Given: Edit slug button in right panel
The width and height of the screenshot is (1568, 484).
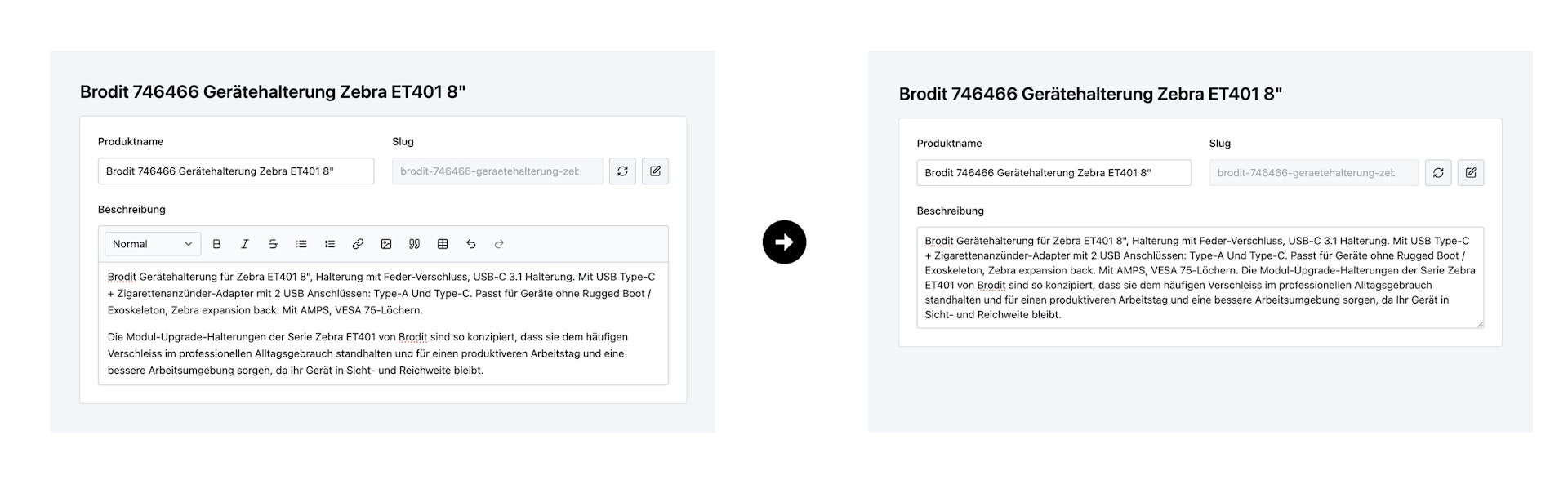Looking at the screenshot, I should 1471,173.
